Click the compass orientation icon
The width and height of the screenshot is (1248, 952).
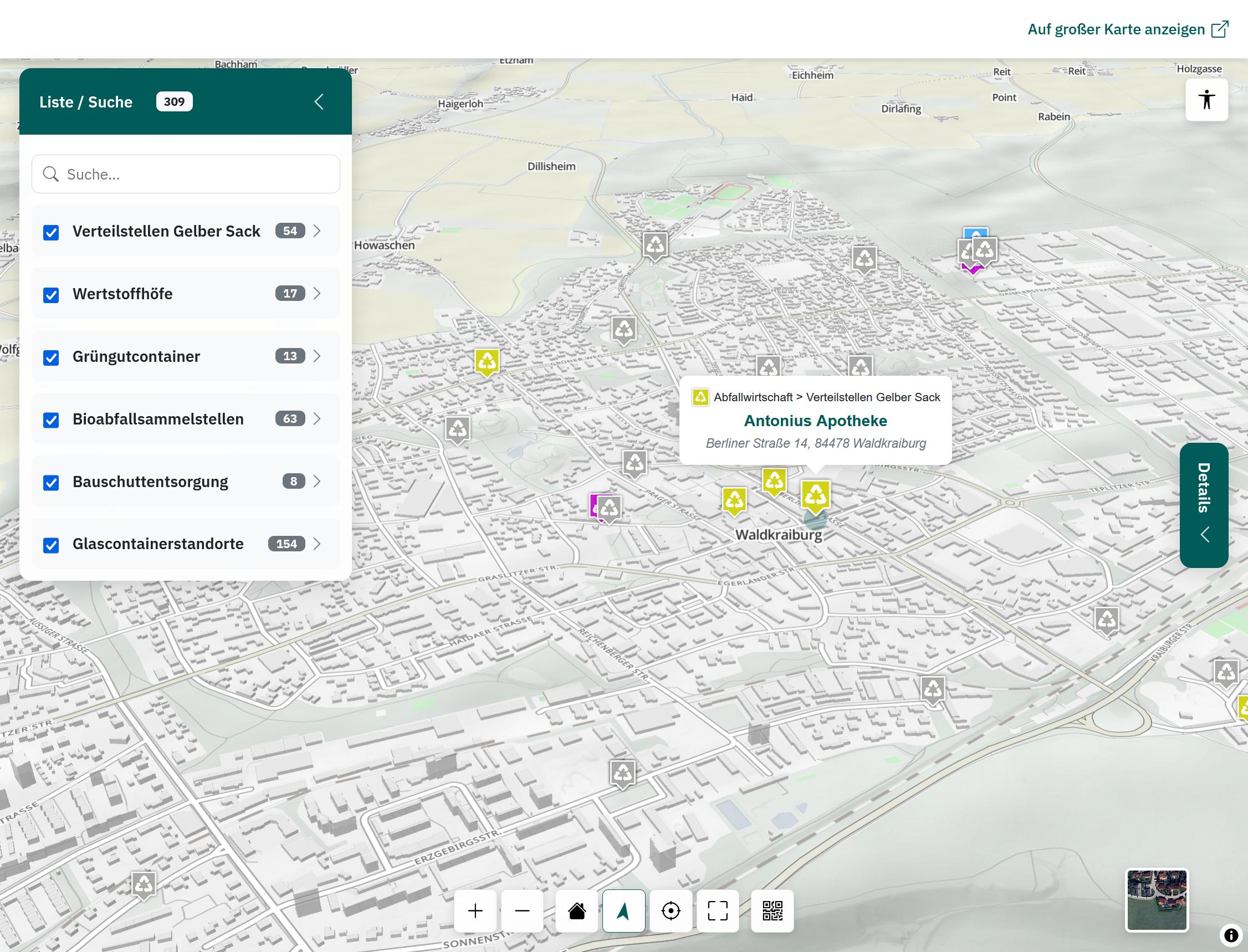click(623, 911)
